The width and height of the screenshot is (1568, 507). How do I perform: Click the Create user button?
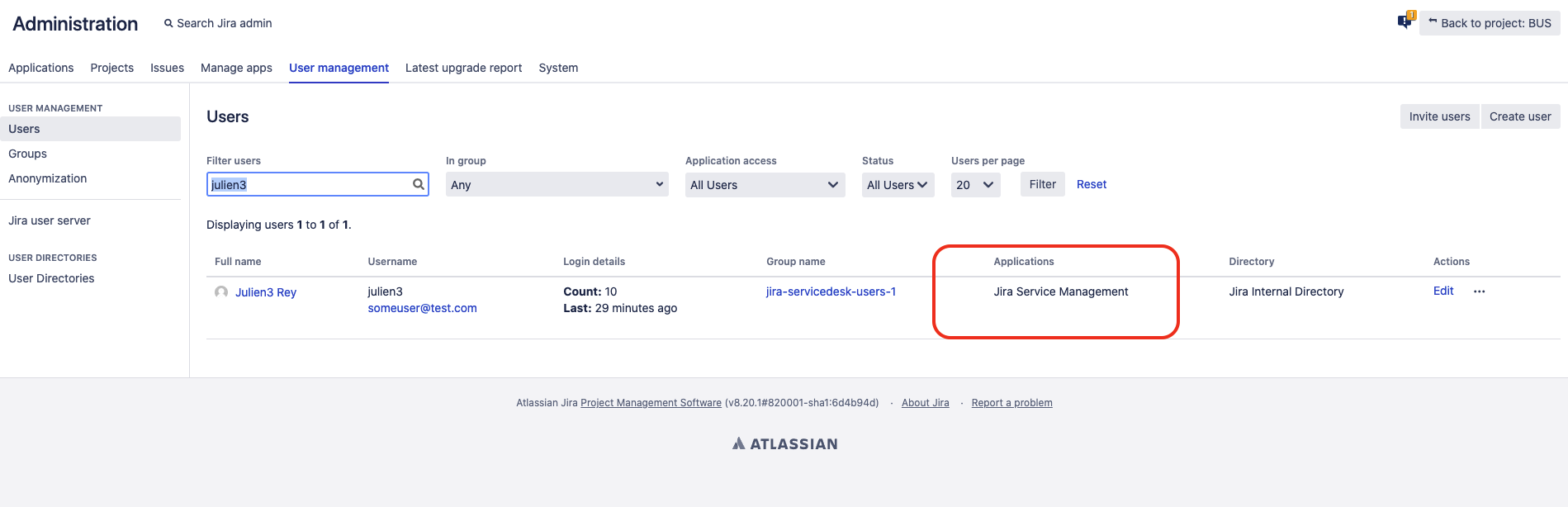[1520, 116]
